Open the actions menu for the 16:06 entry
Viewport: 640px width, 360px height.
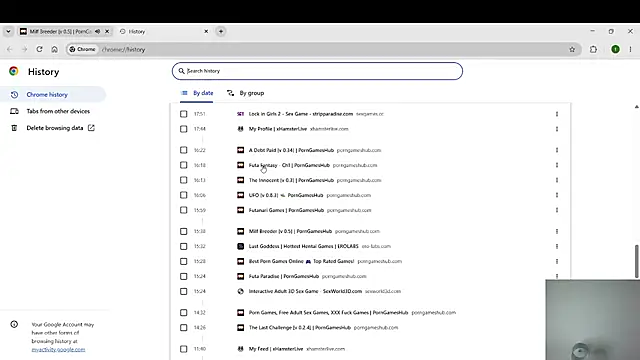pyautogui.click(x=557, y=195)
